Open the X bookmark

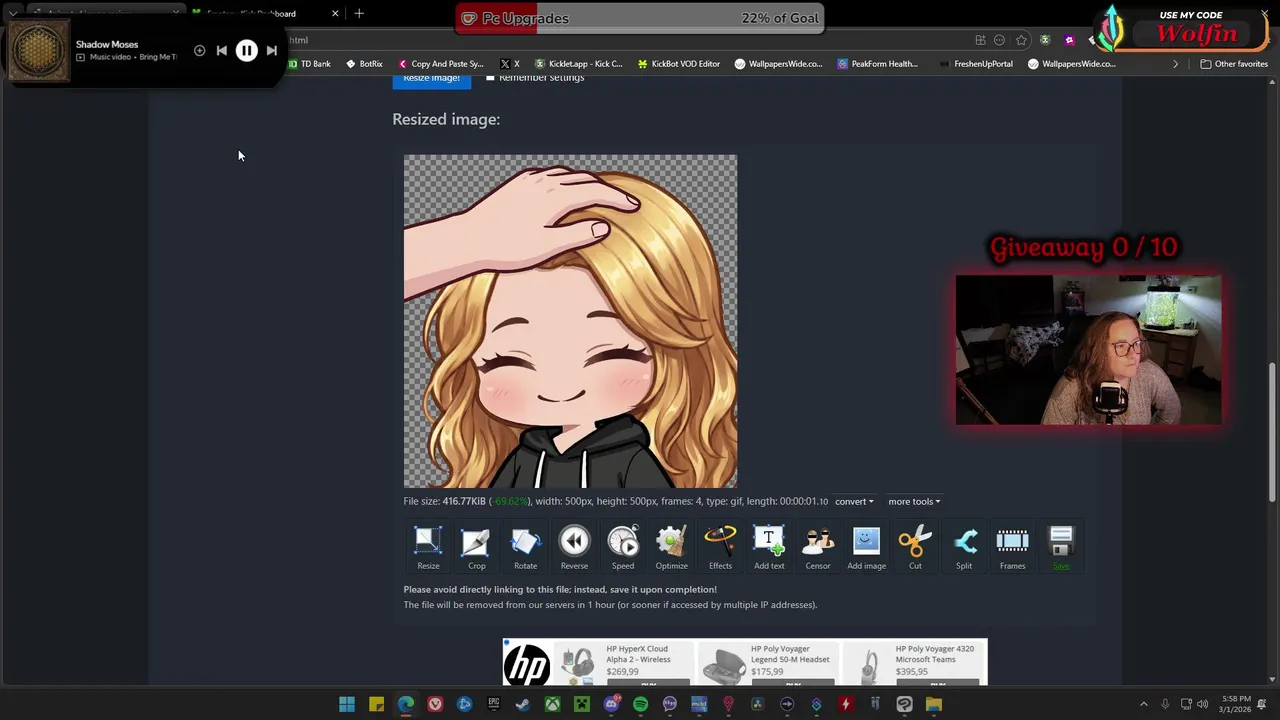point(510,64)
